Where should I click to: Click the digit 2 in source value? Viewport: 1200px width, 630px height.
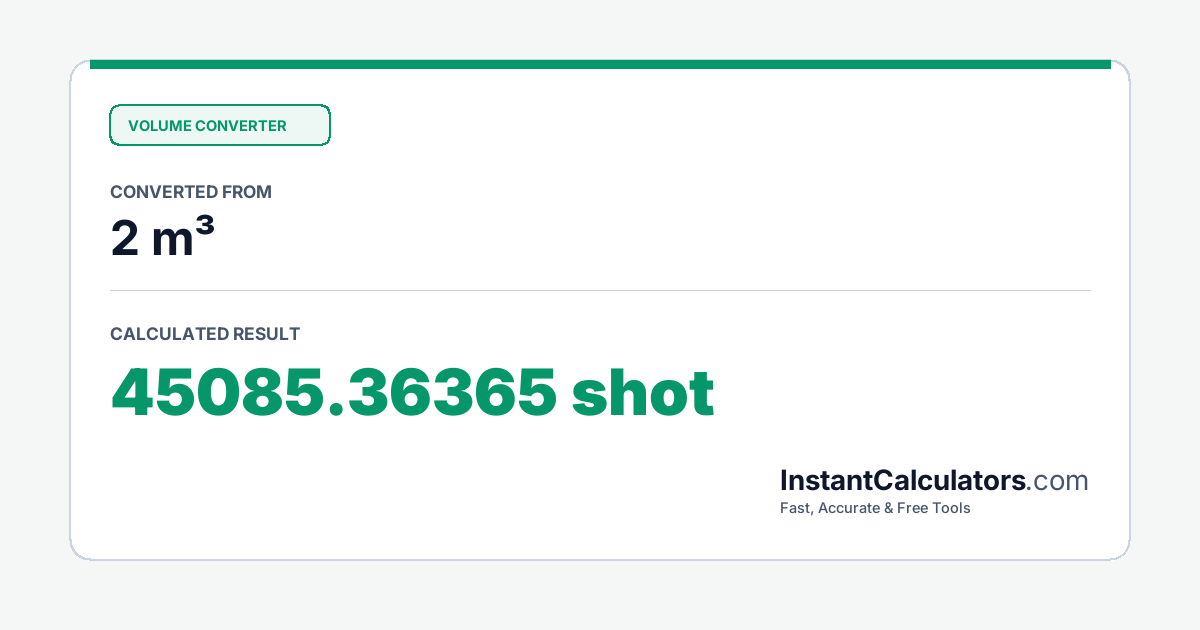click(x=124, y=240)
